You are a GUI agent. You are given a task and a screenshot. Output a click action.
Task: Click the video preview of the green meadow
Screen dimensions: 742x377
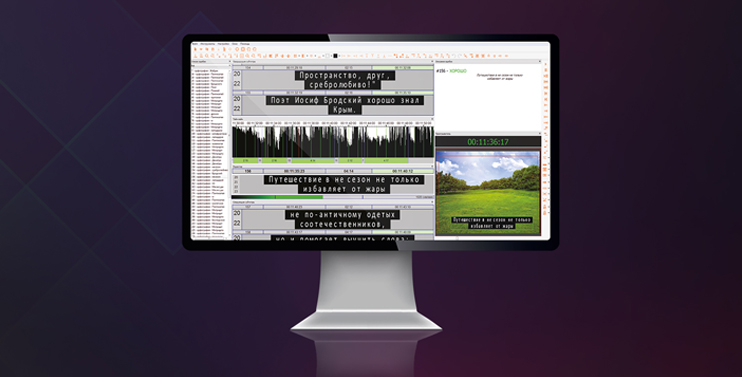(x=487, y=193)
